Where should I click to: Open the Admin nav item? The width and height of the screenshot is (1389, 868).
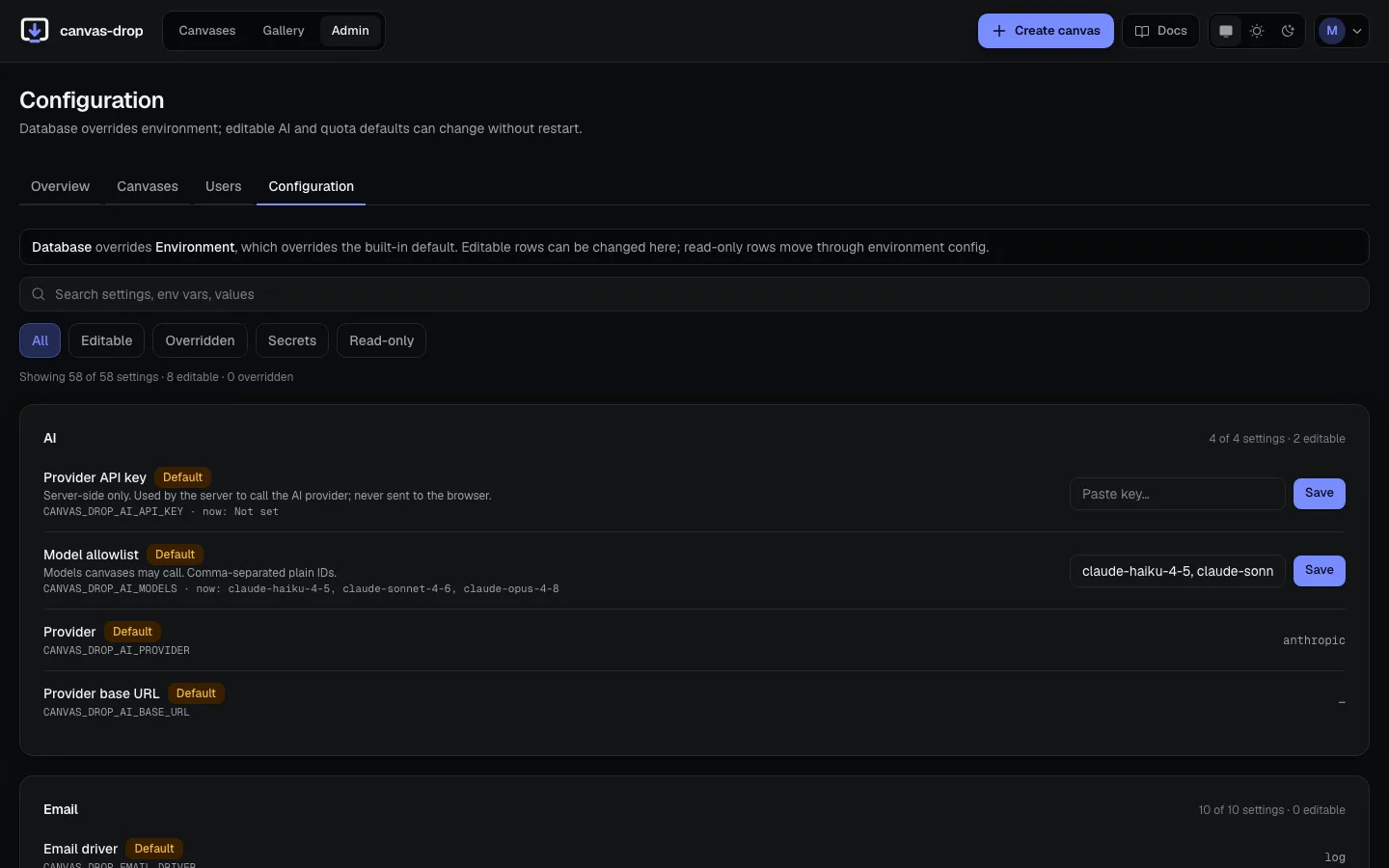click(x=350, y=31)
